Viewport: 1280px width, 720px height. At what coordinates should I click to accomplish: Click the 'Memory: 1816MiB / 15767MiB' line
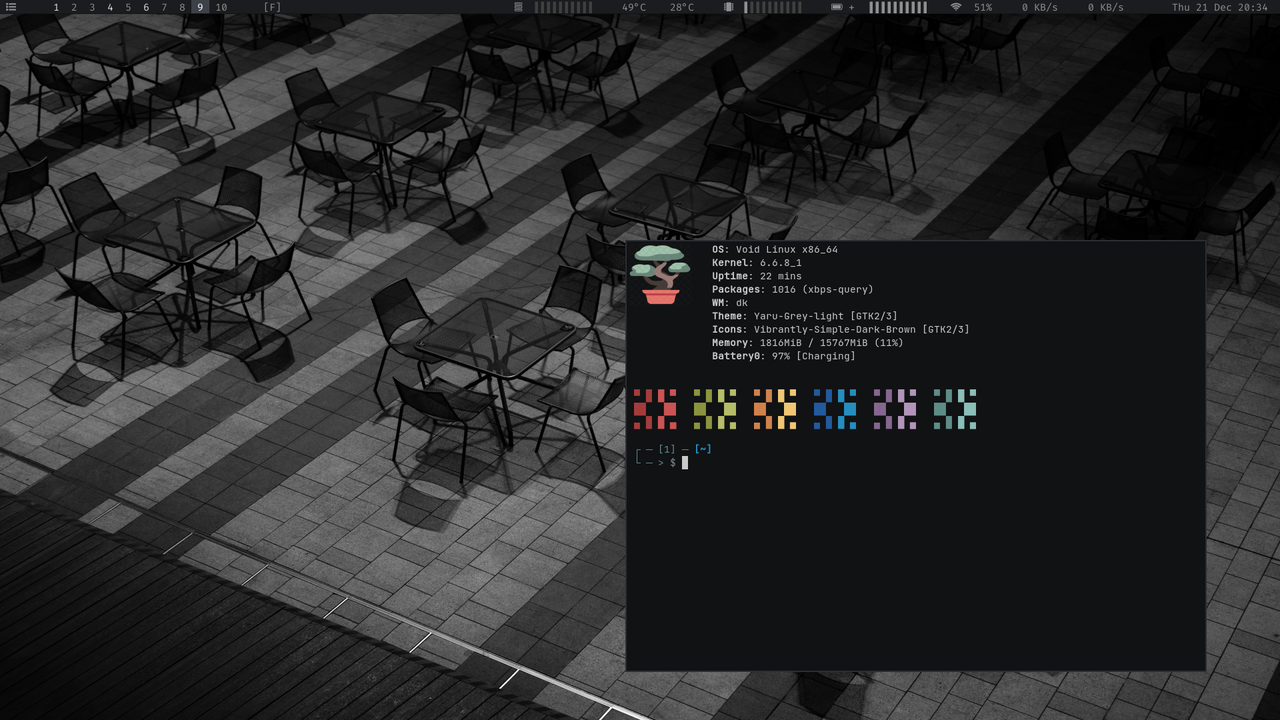808,342
